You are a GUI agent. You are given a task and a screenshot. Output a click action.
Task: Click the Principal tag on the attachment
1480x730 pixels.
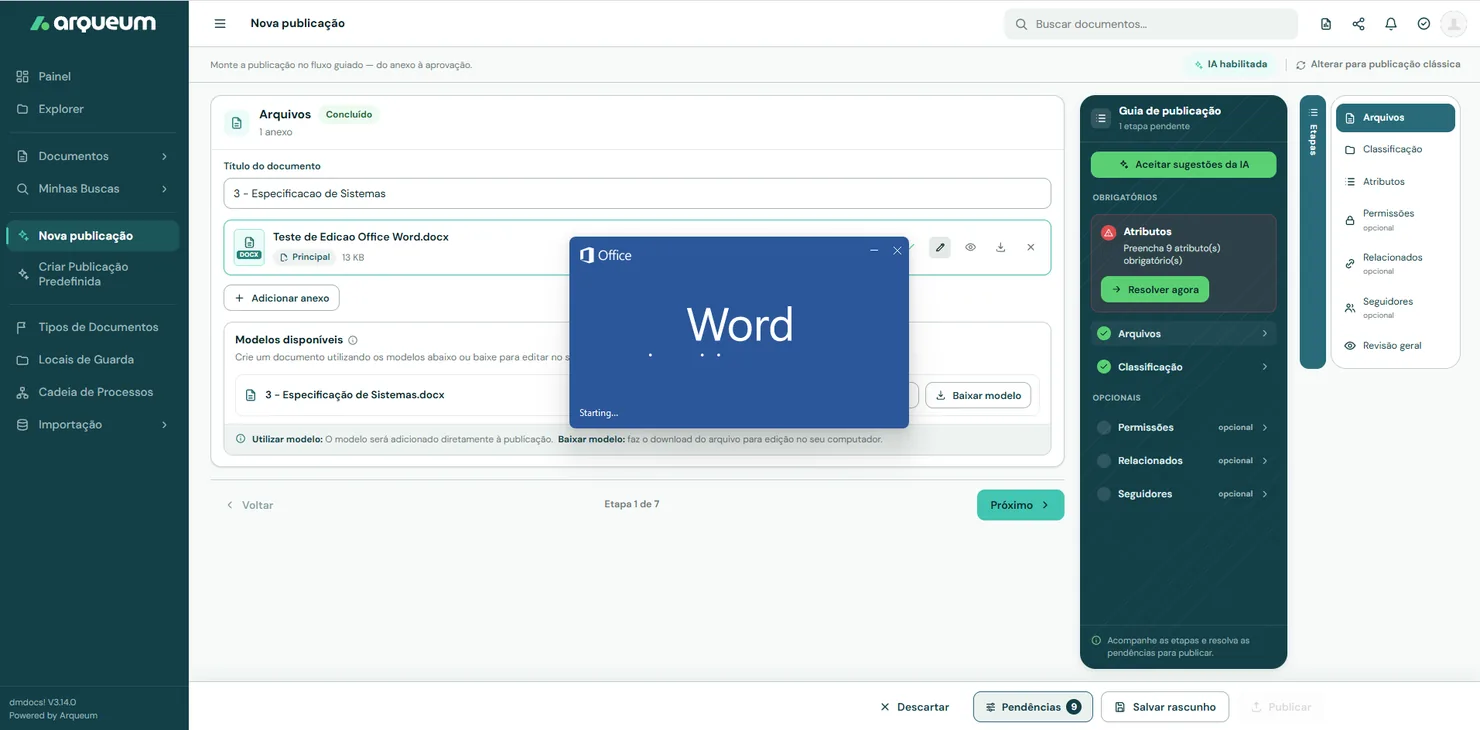click(x=304, y=257)
